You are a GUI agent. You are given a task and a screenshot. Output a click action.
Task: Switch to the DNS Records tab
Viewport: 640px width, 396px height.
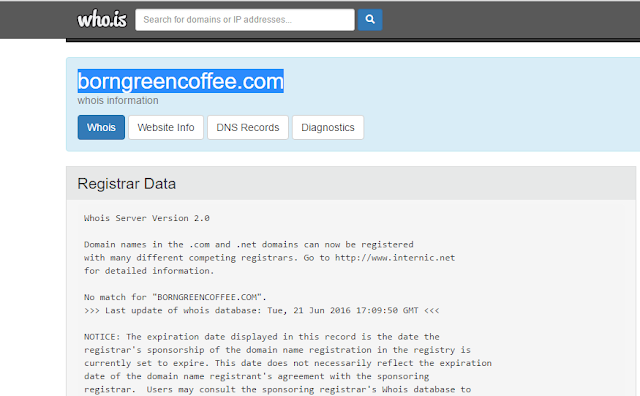click(x=248, y=127)
